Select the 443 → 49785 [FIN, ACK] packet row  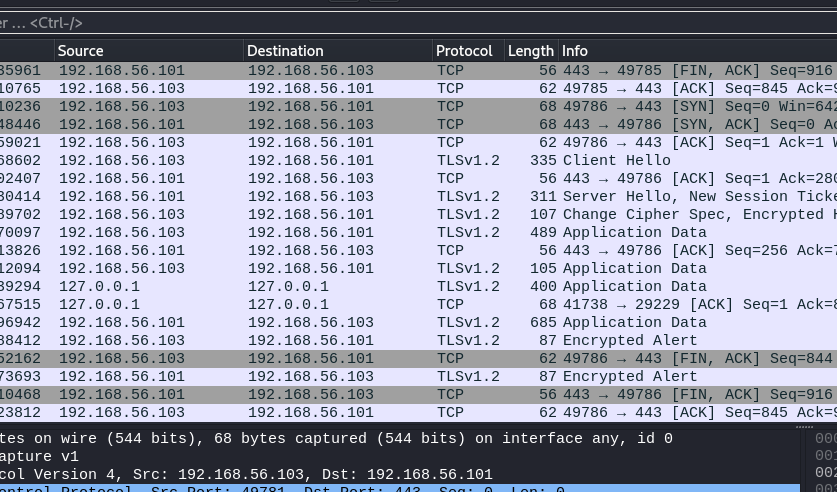coord(418,70)
